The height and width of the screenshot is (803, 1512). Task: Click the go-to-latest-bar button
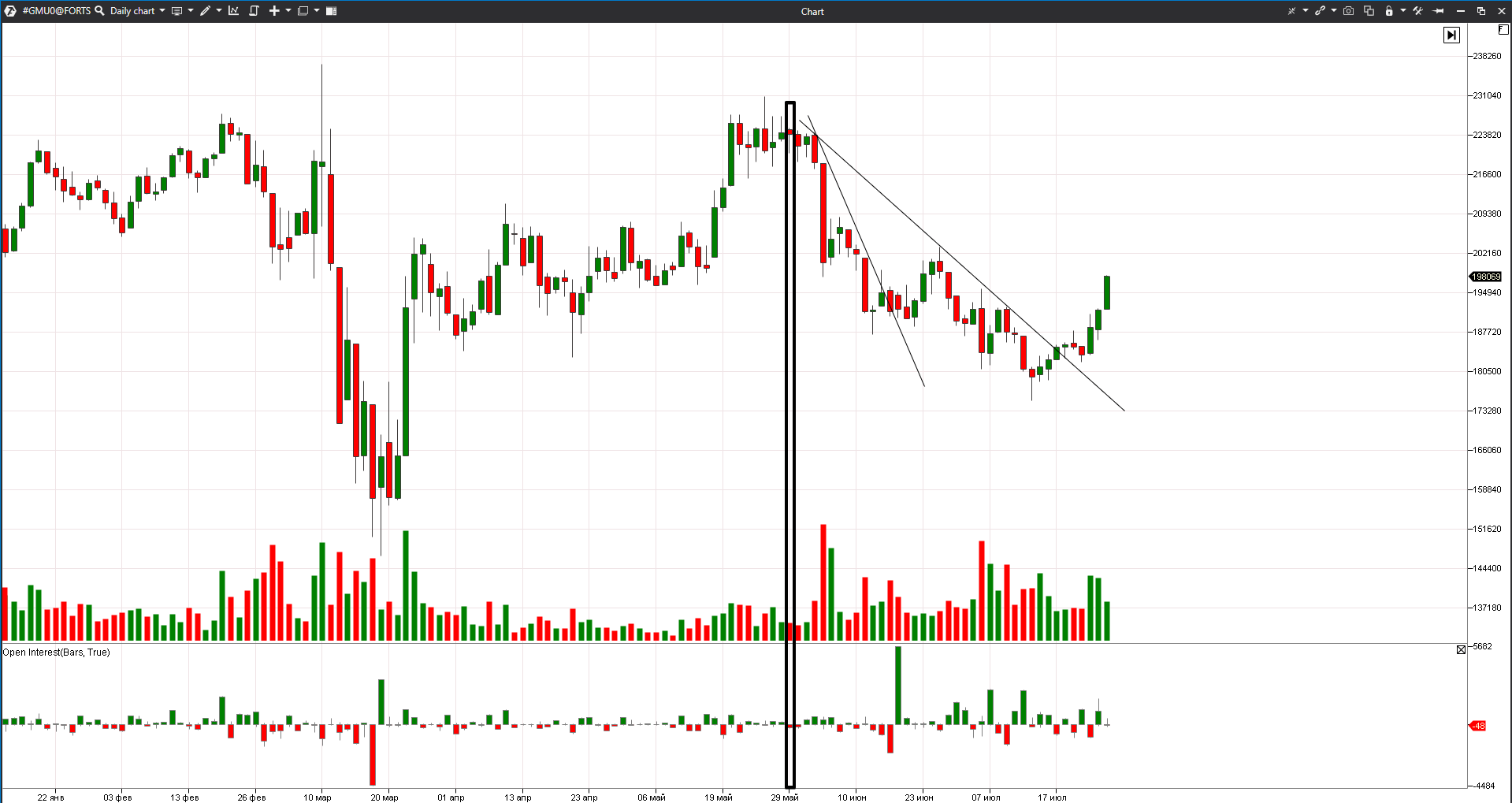click(1452, 35)
